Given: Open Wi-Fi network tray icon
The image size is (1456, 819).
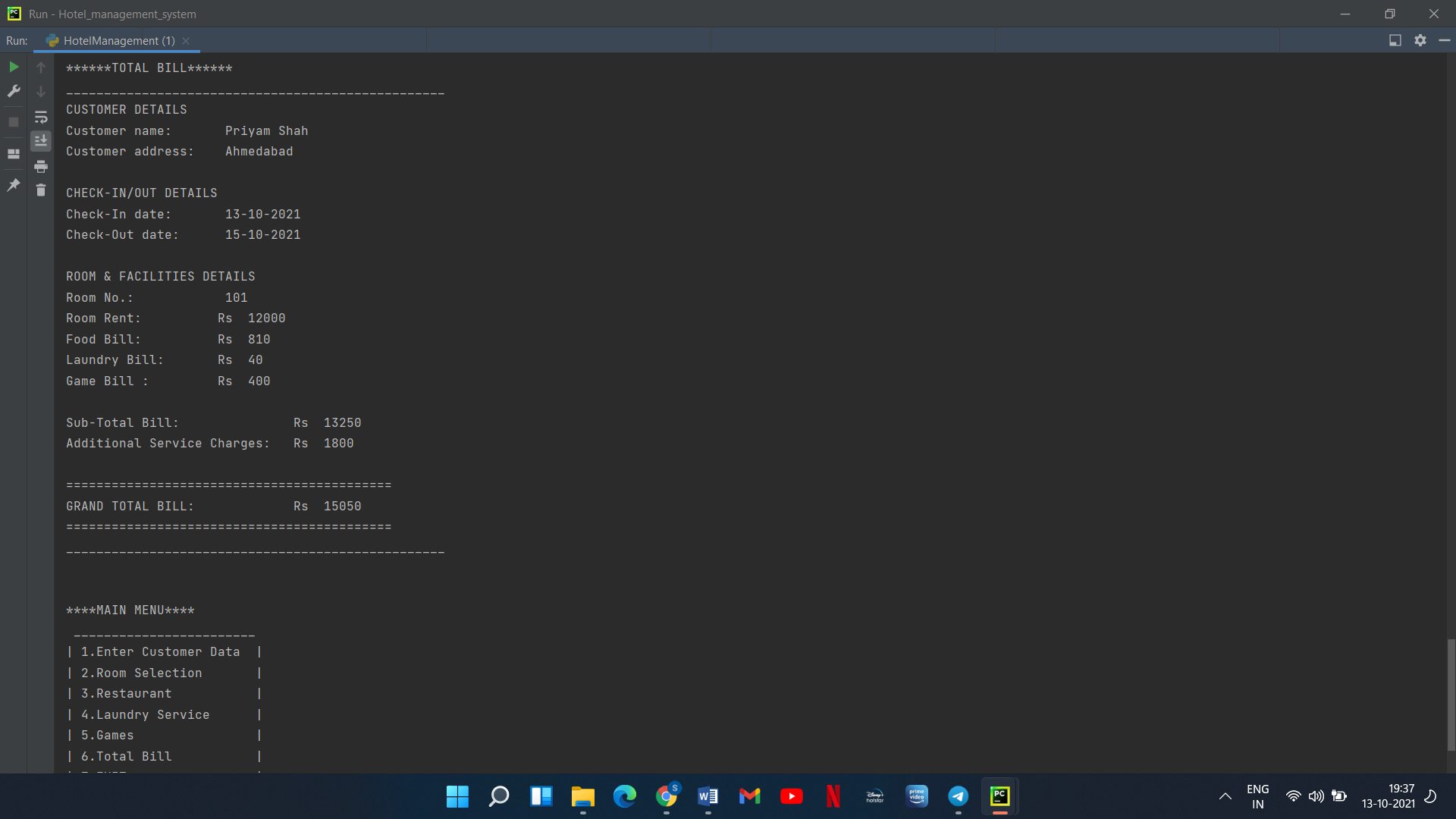Looking at the screenshot, I should click(1294, 796).
